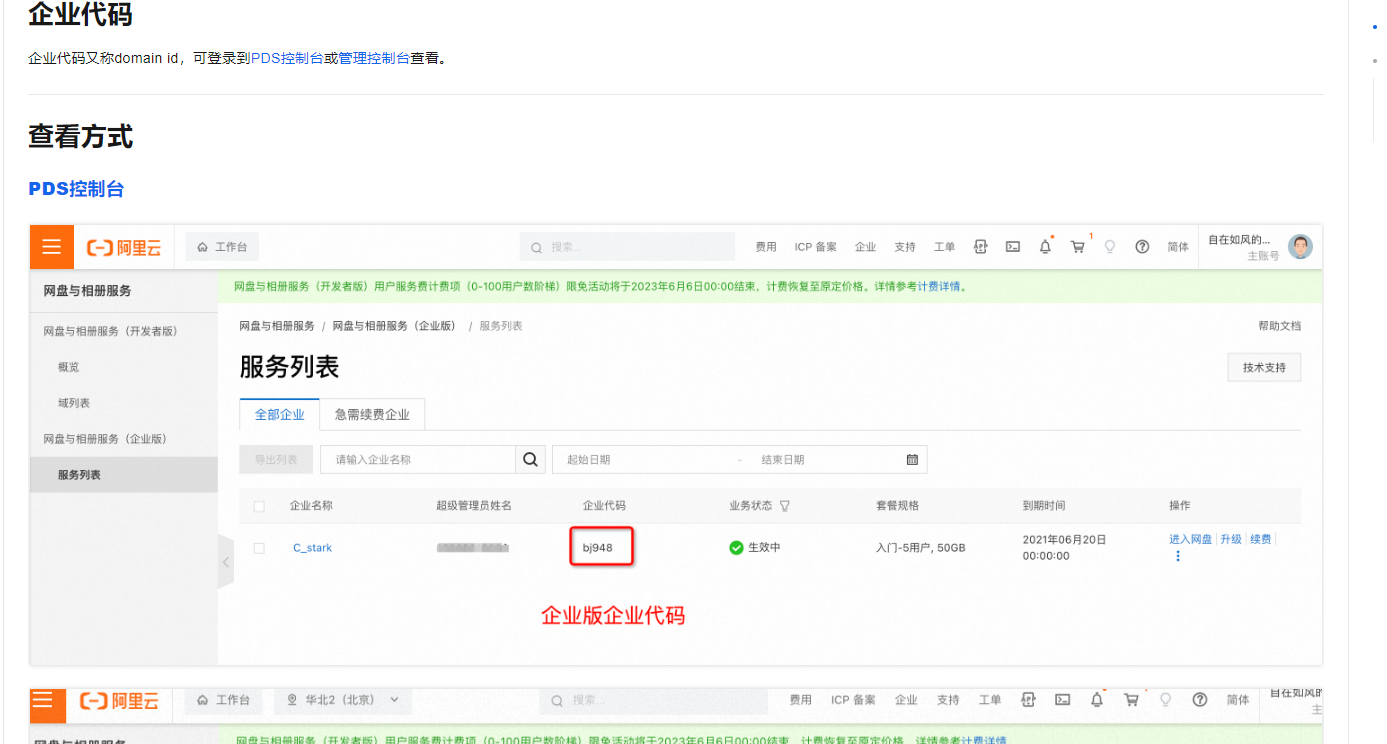Click the Alibaba Cloud logo in lower console screenshot
This screenshot has height=744, width=1387.
coord(120,701)
